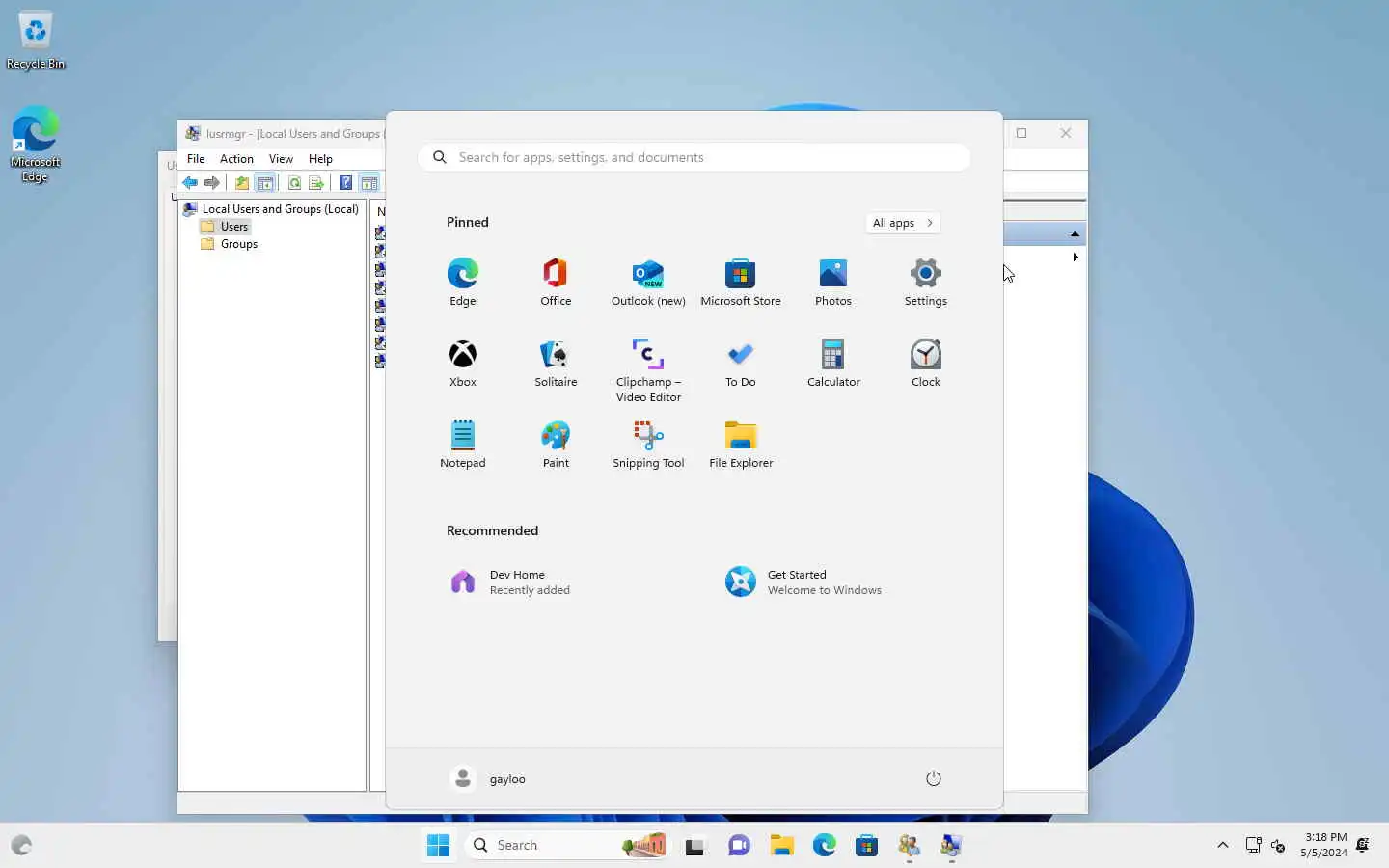
Task: Click the Back arrow in lusrmgr toolbar
Action: (190, 183)
